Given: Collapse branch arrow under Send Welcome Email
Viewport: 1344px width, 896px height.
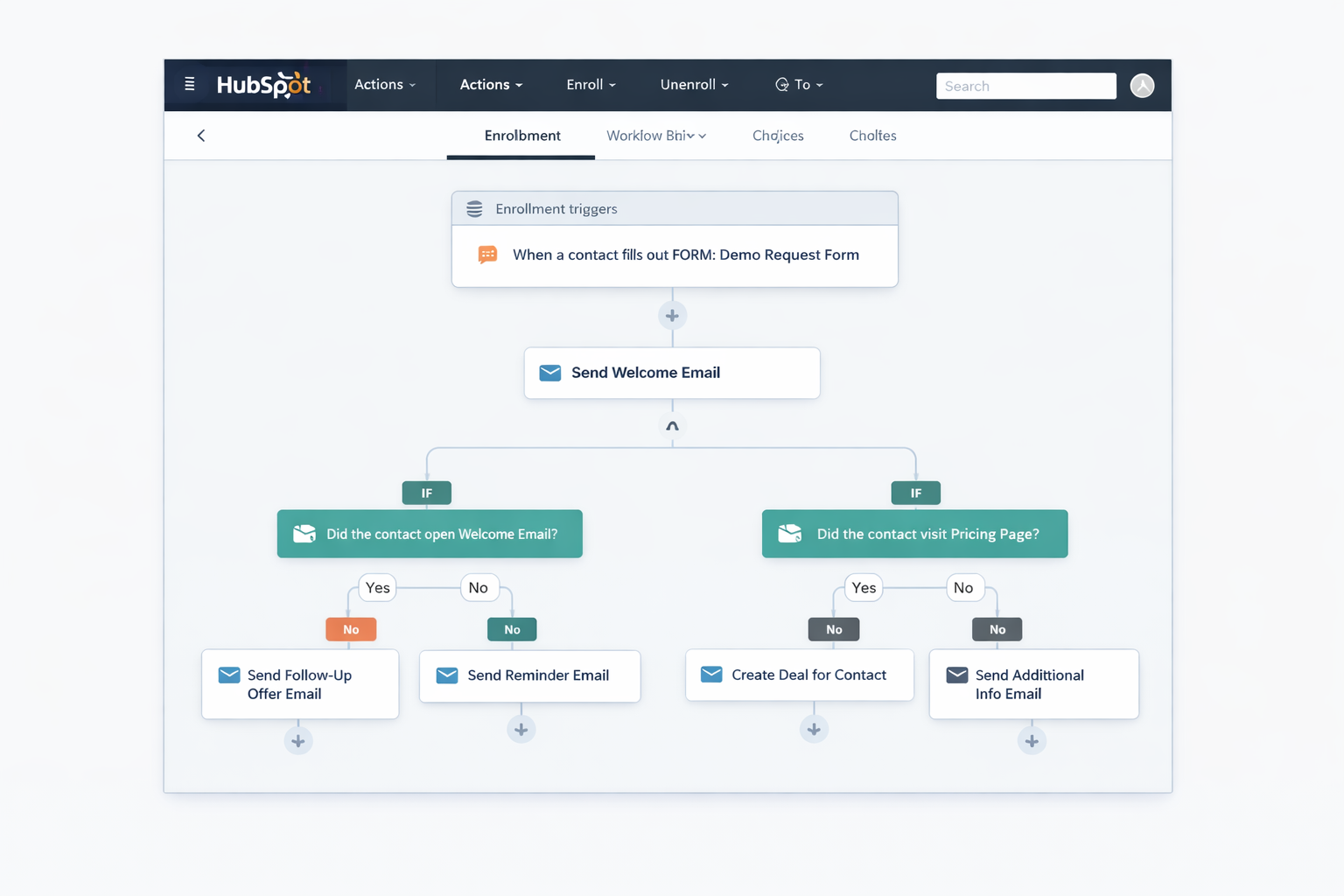Looking at the screenshot, I should [672, 426].
